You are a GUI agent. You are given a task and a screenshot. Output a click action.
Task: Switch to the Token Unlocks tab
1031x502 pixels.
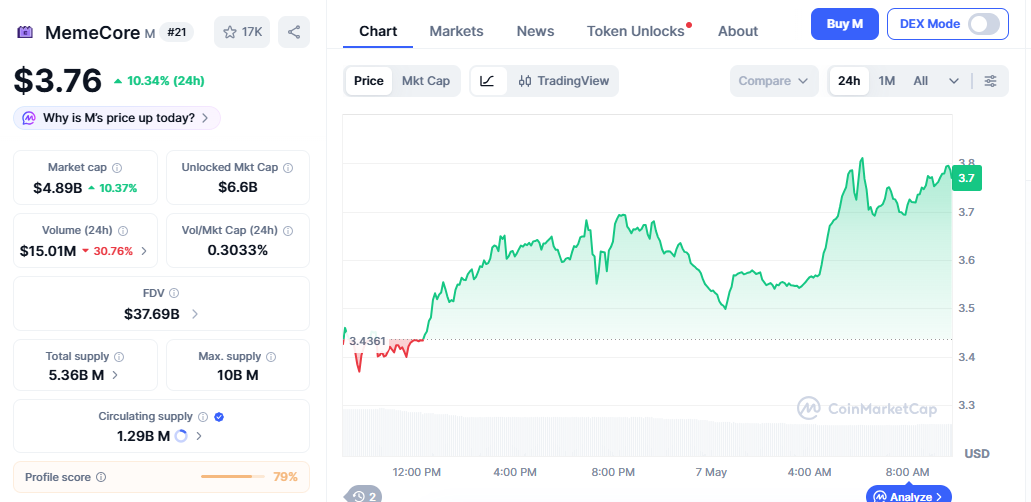point(636,31)
